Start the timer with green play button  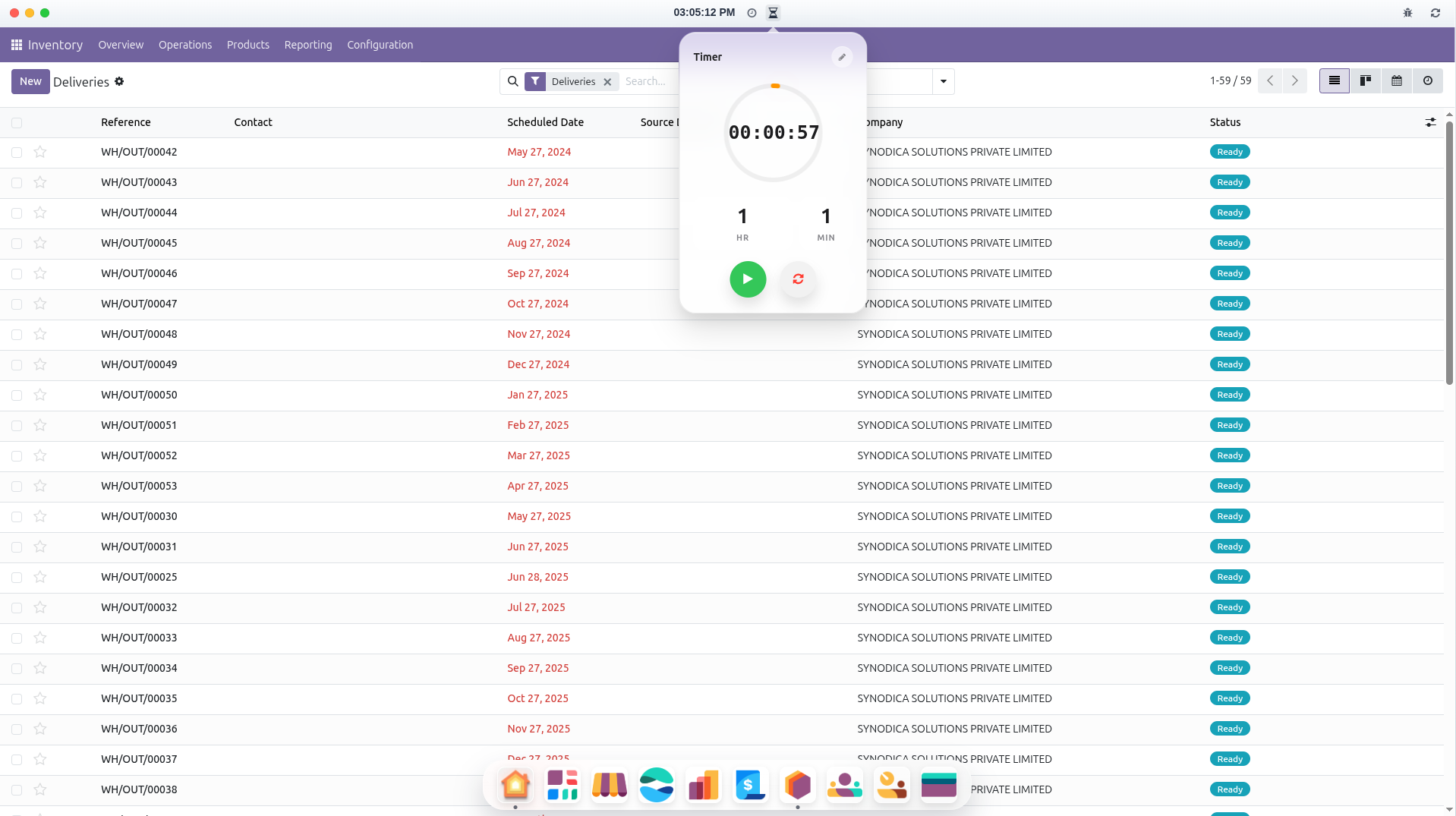[748, 279]
